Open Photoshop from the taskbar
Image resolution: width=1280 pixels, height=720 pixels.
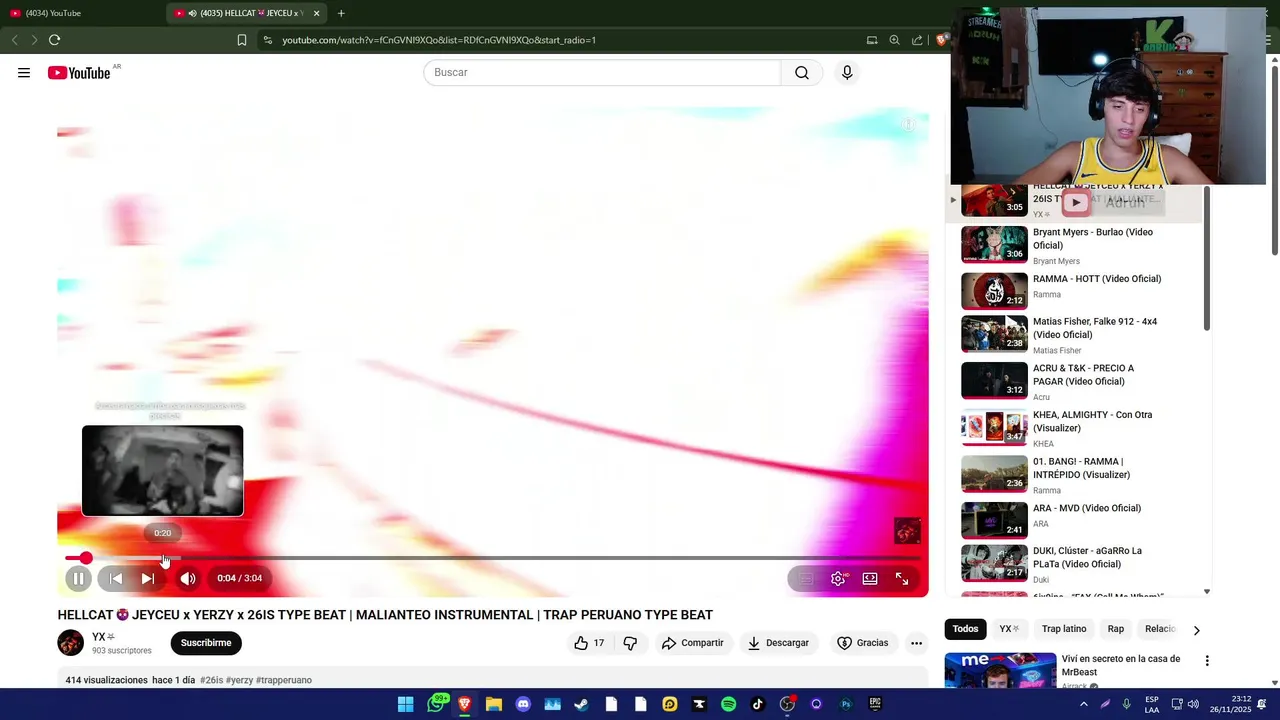(846, 704)
